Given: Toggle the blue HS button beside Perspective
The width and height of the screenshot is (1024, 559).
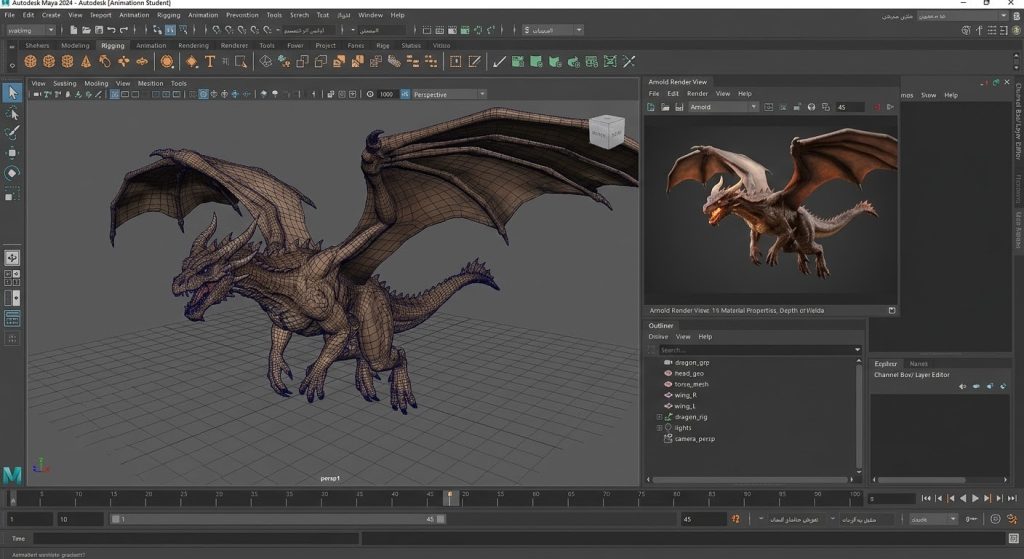Looking at the screenshot, I should click(405, 95).
